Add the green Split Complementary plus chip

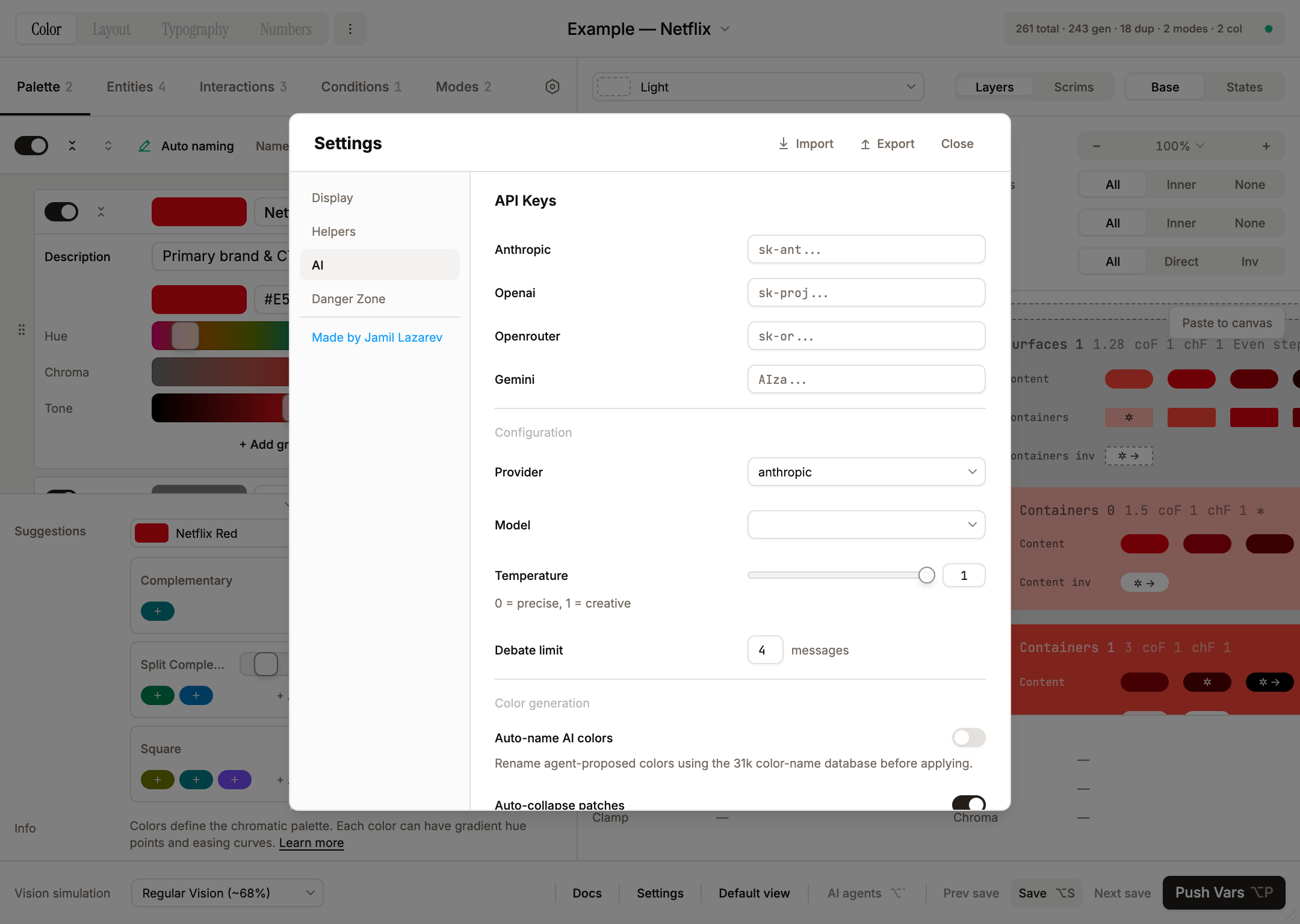[158, 695]
